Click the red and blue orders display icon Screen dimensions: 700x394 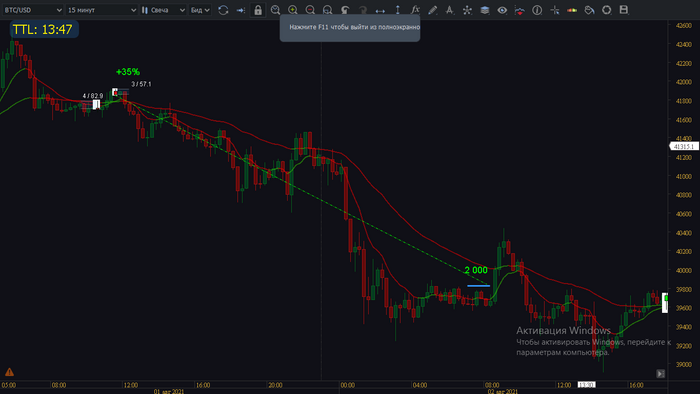(519, 10)
